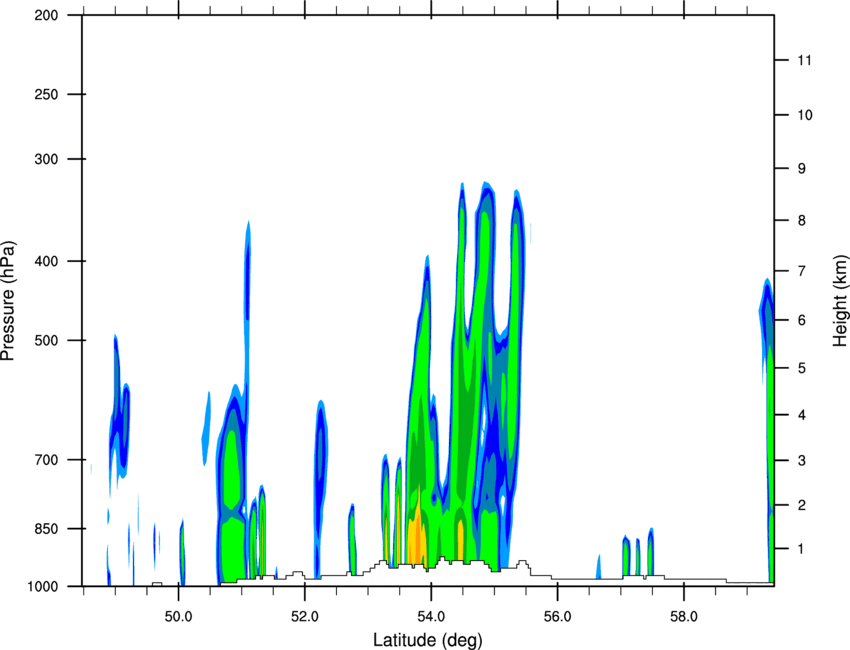The height and width of the screenshot is (650, 850).
Task: Pick the 10 km height label
Action: pyautogui.click(x=805, y=115)
